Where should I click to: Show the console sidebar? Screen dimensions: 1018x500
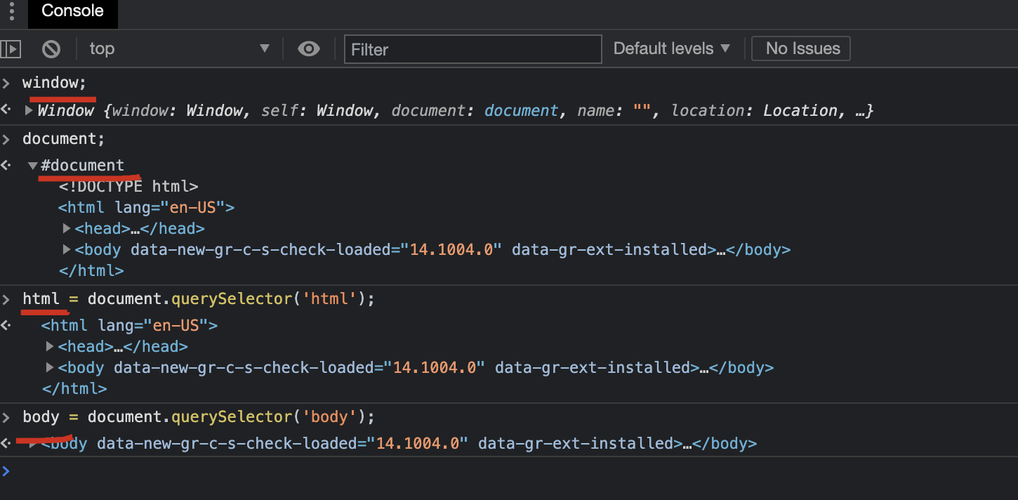tap(10, 49)
